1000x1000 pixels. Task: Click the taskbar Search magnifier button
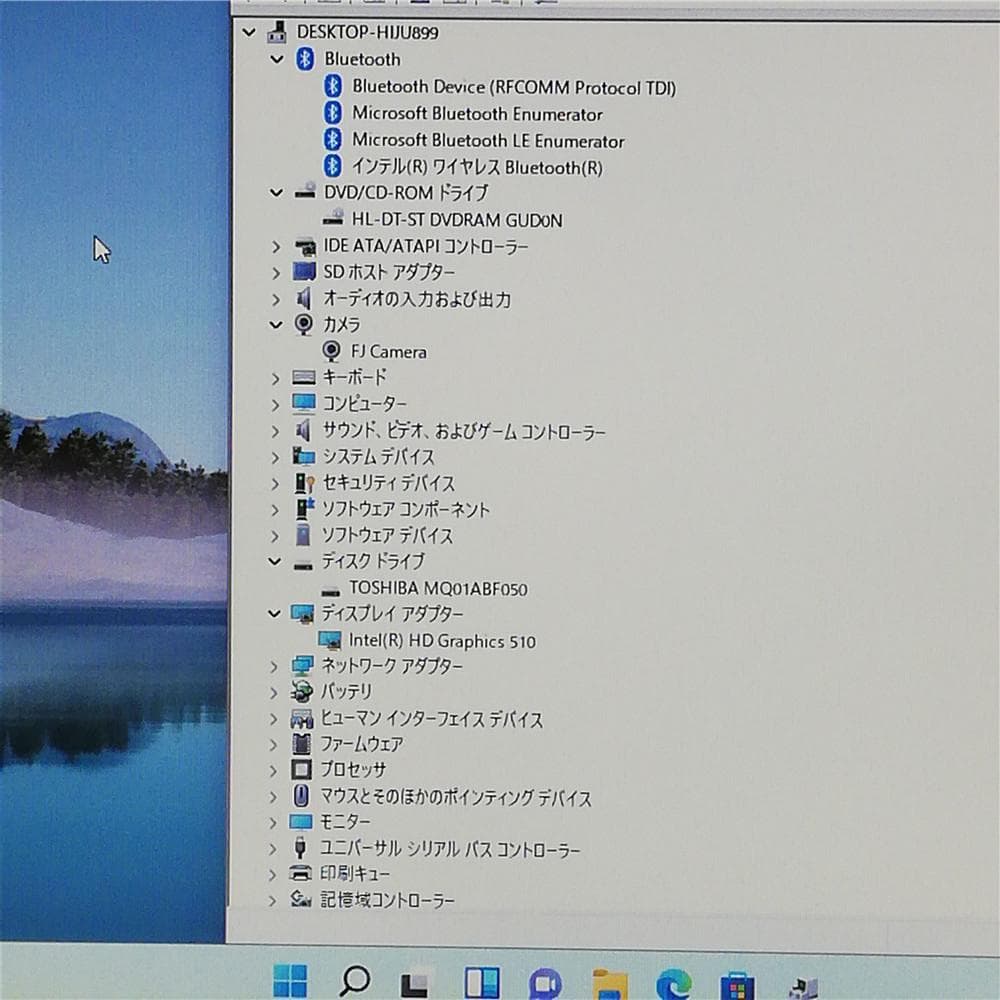[354, 982]
